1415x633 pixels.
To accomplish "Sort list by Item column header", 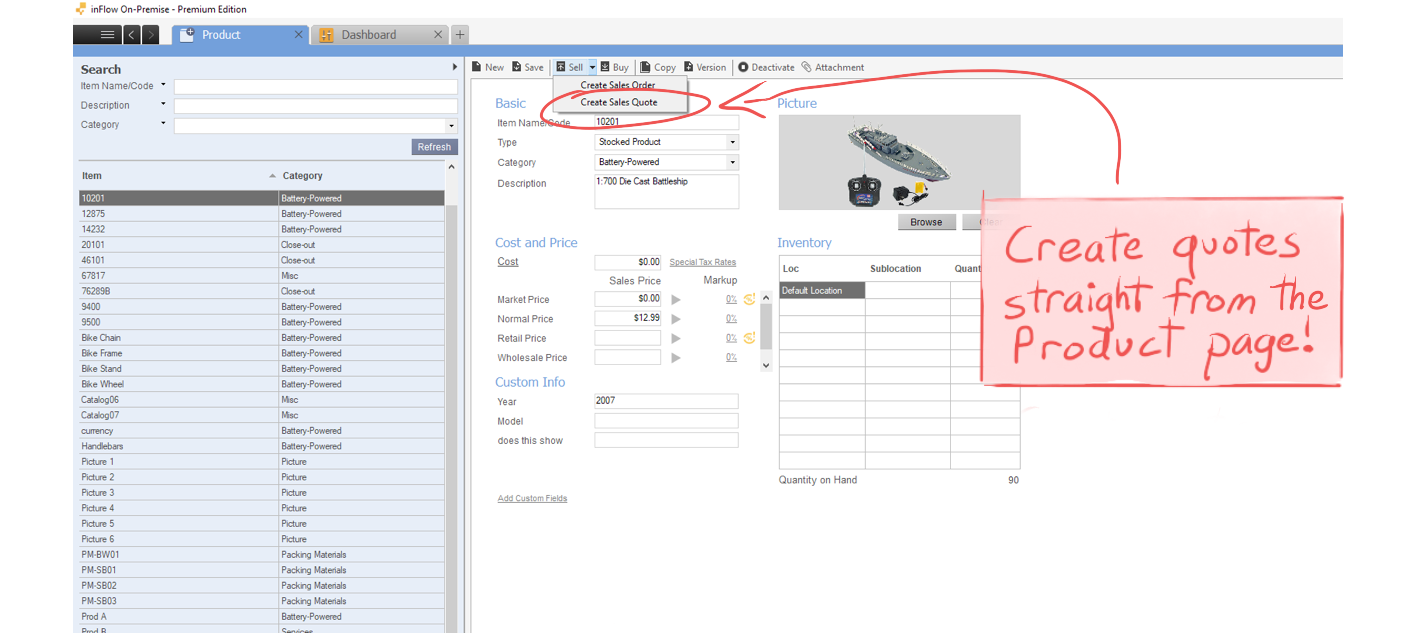I will (x=178, y=176).
